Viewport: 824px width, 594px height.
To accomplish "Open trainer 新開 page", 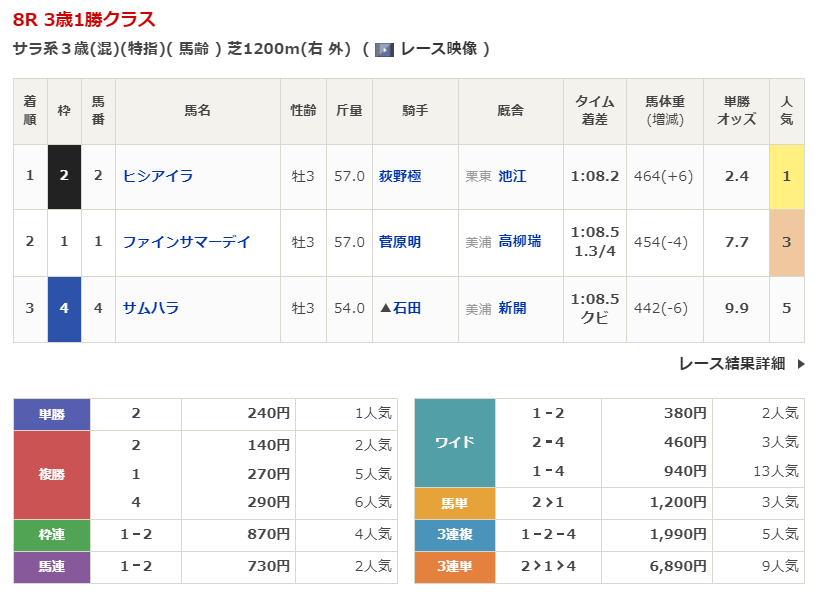I will pos(512,308).
